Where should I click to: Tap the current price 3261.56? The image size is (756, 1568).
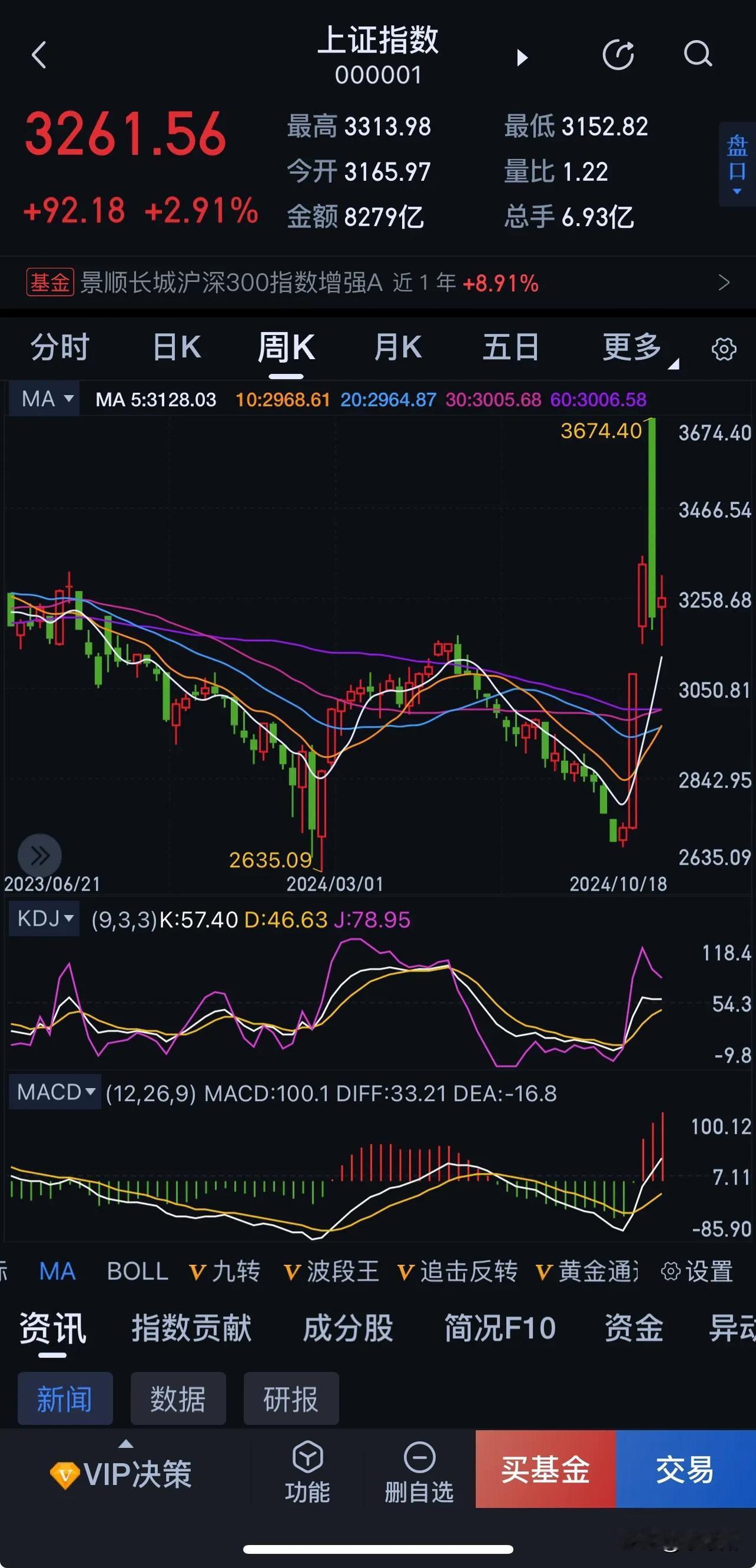coord(125,134)
